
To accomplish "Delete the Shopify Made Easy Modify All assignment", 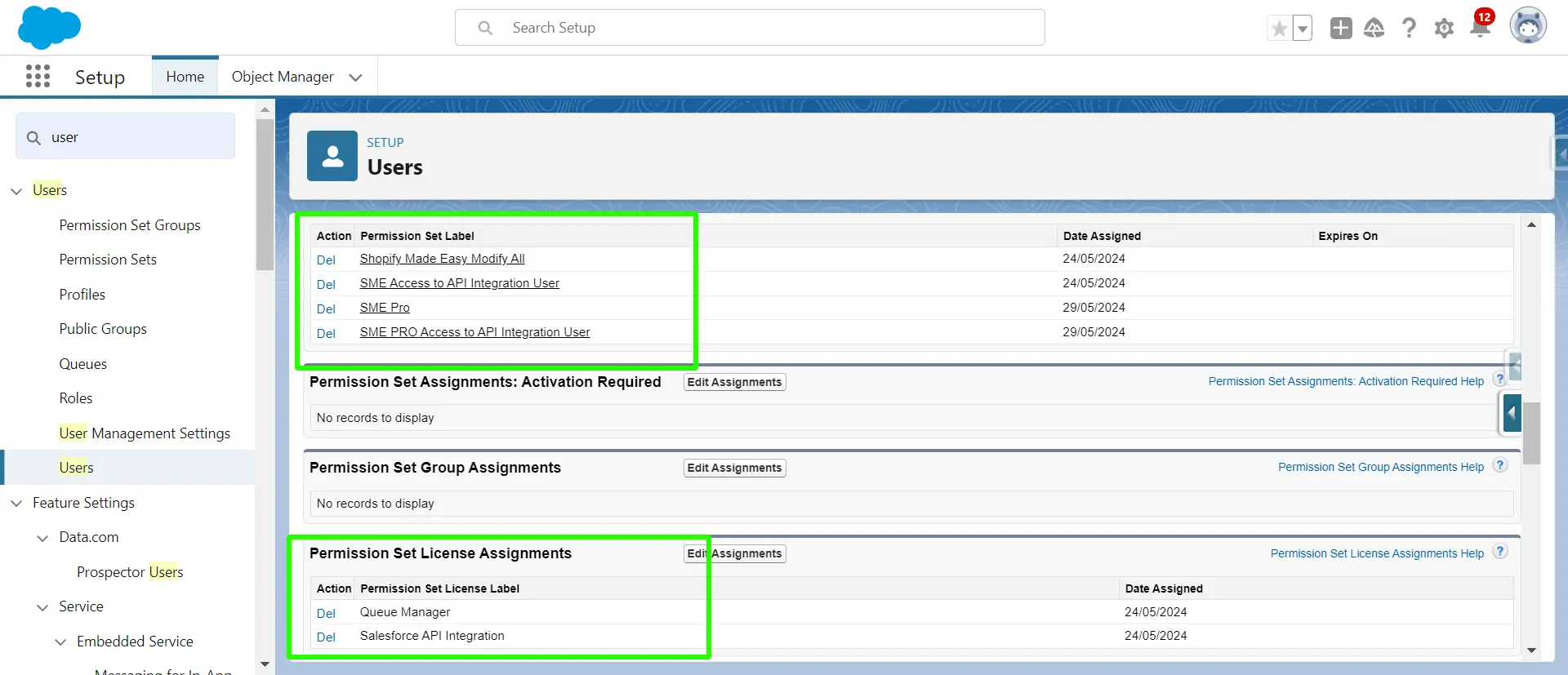I will coord(326,260).
